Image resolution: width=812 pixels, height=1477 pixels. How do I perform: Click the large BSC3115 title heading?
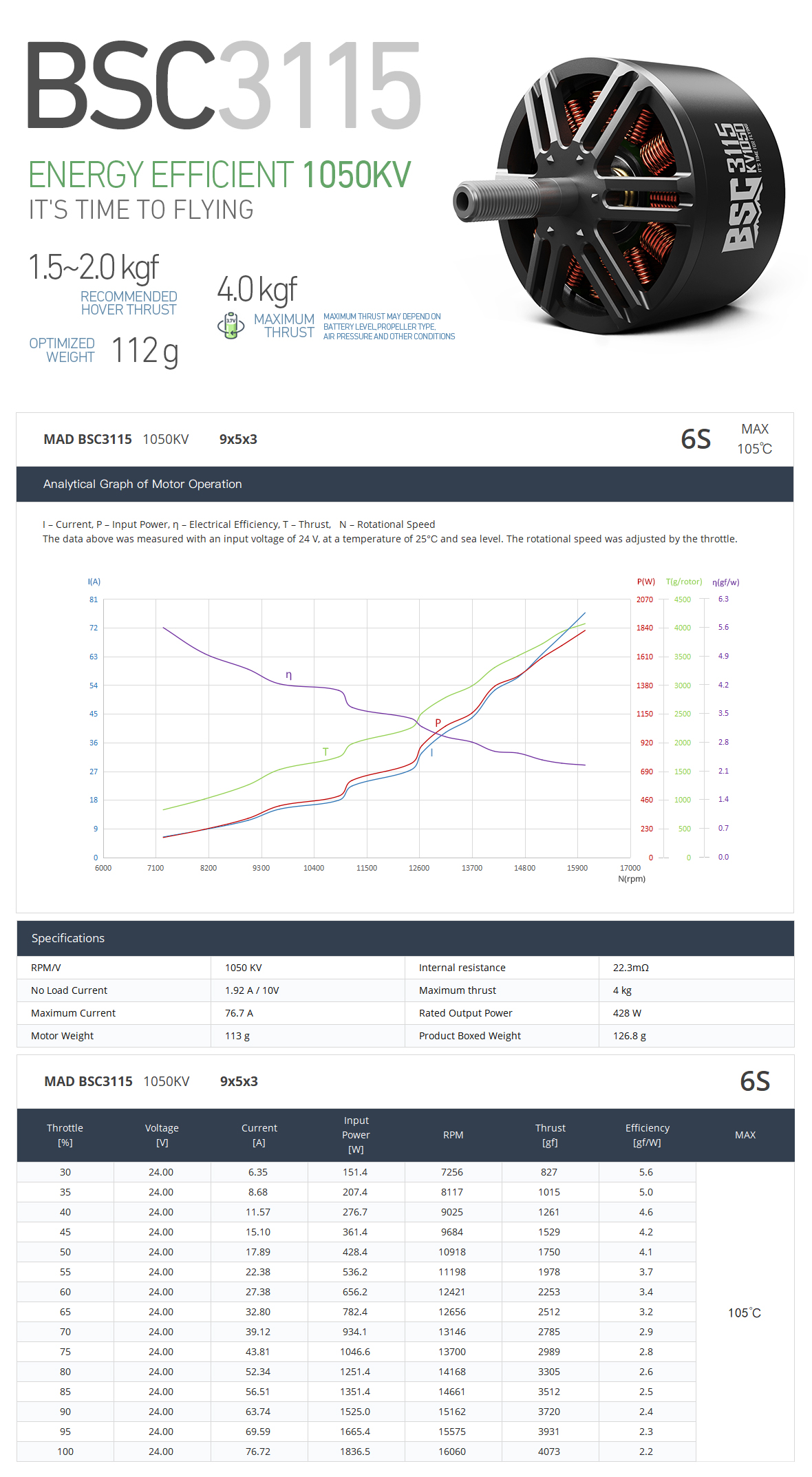[224, 85]
